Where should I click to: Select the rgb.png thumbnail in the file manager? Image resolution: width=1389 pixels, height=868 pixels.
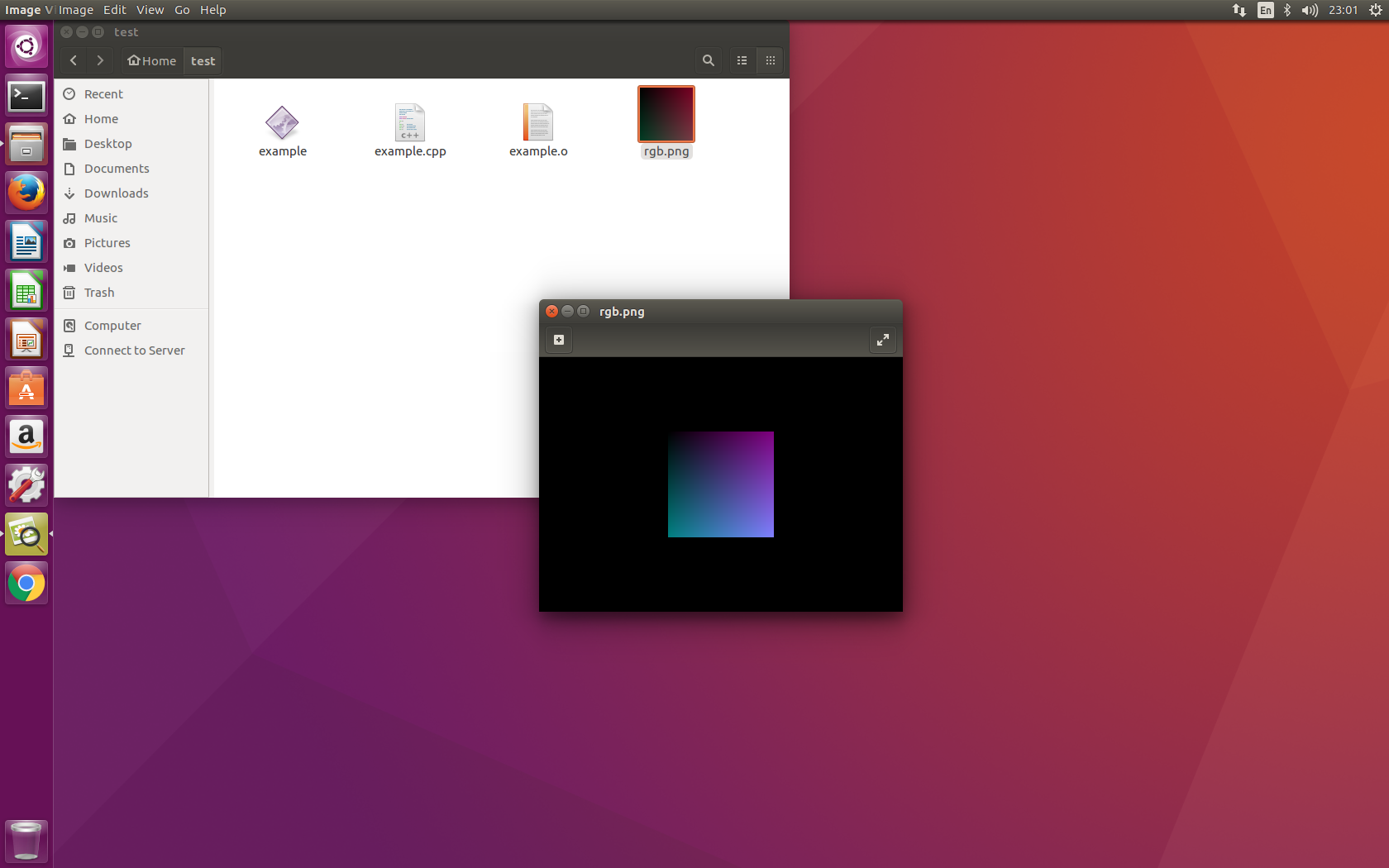[x=666, y=113]
